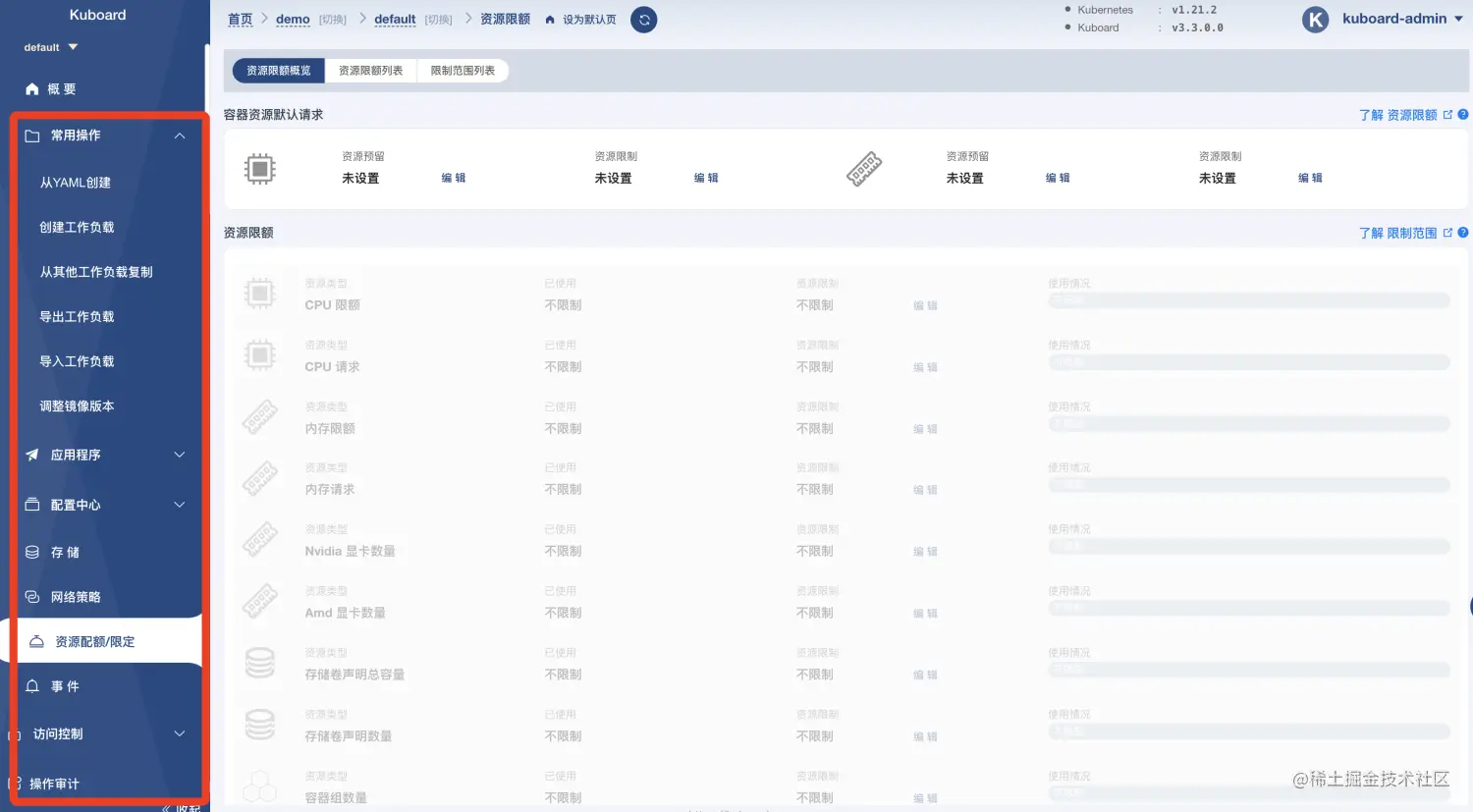Click the 存储卷声明数量 usage progress bar
Viewport: 1473px width, 812px height.
[1249, 731]
